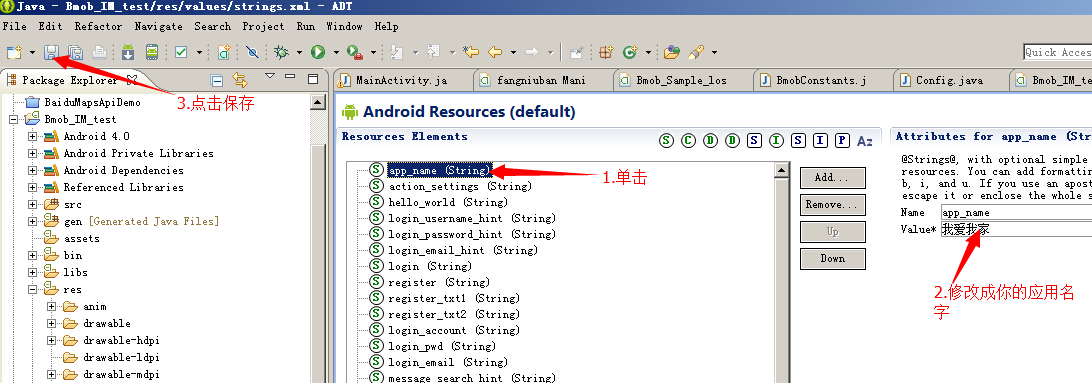Click Link with Editor in Package Explorer

point(240,80)
